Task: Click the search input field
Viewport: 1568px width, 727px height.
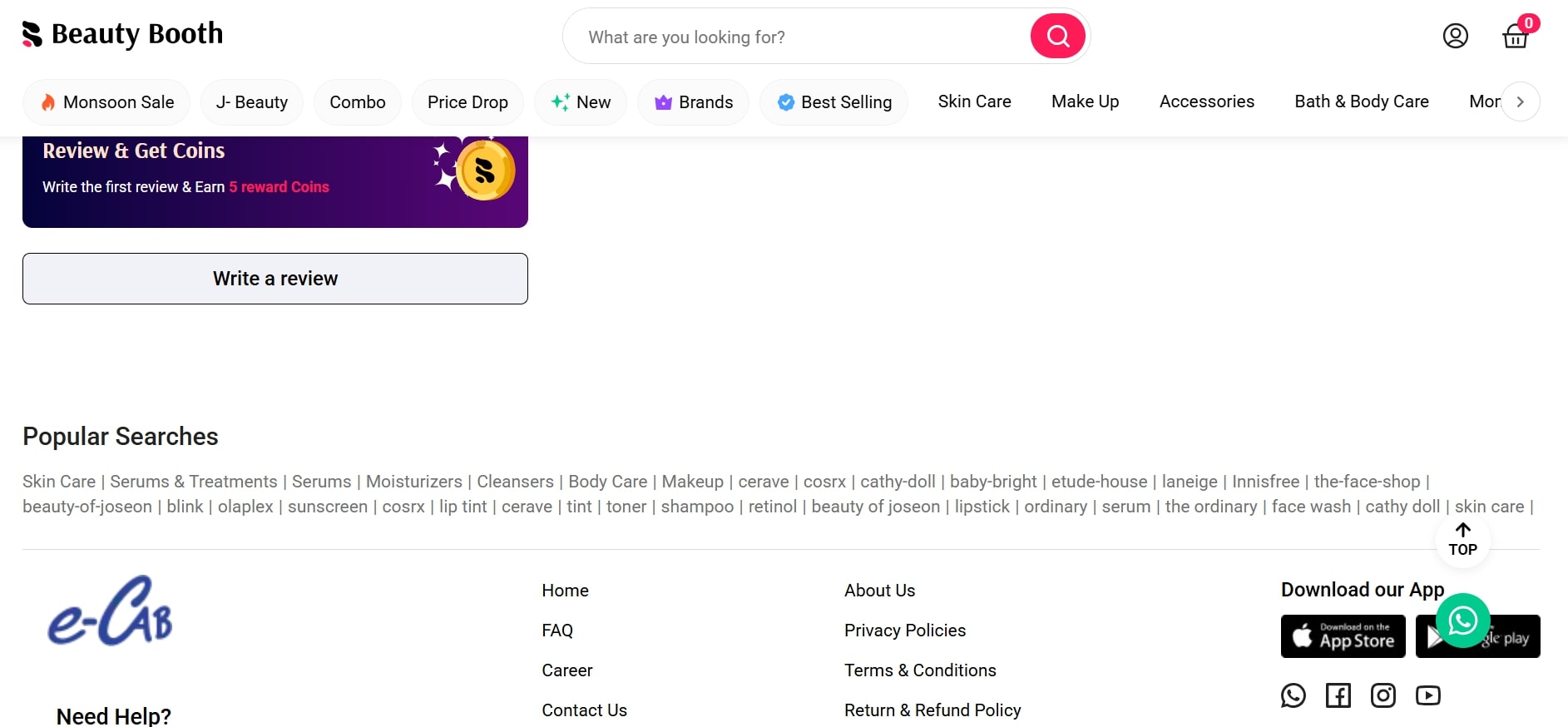Action: (x=799, y=37)
